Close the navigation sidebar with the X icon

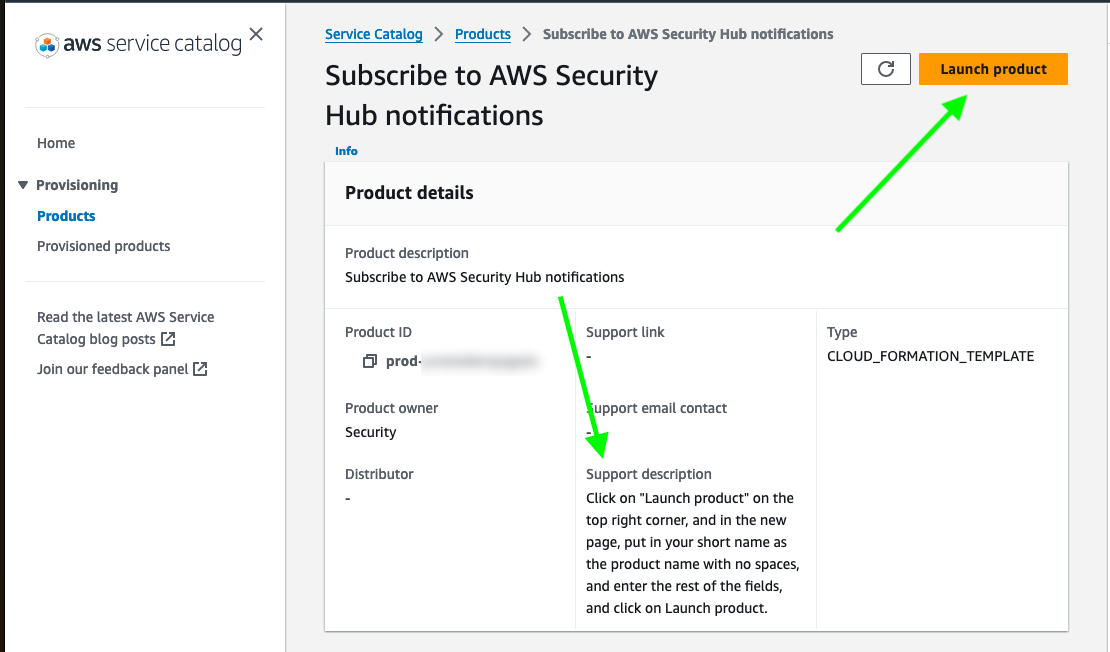(256, 34)
